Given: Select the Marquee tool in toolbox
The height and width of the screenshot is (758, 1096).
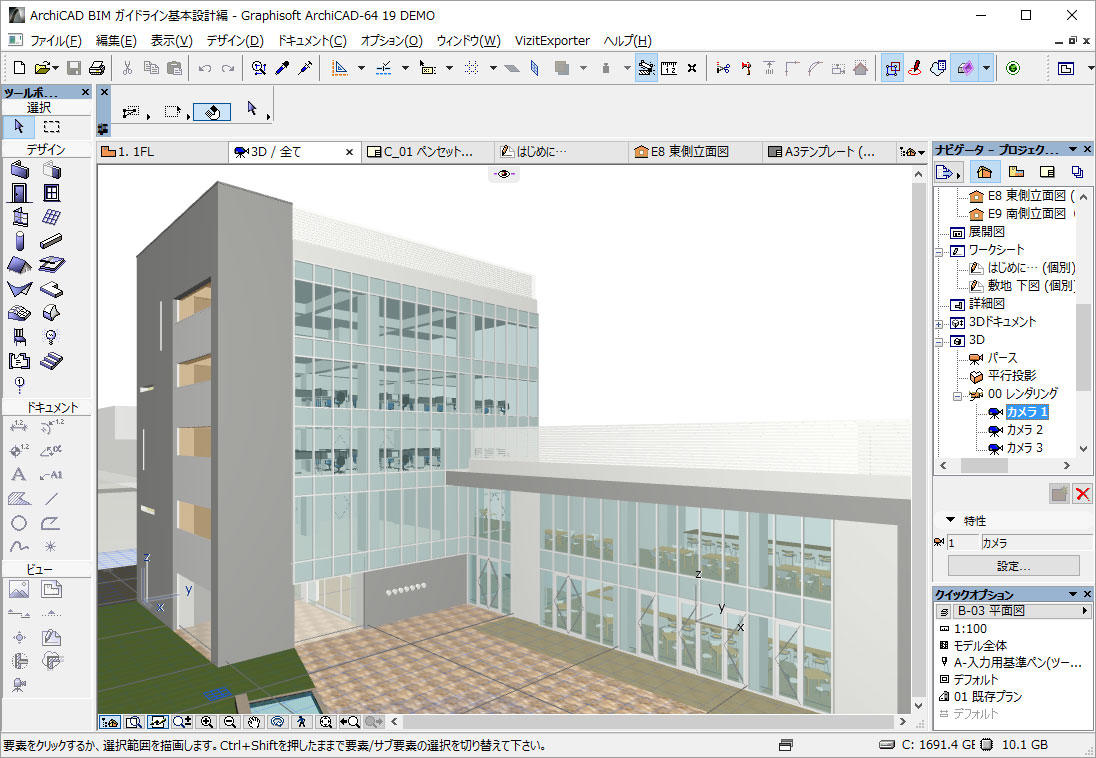Looking at the screenshot, I should [51, 127].
